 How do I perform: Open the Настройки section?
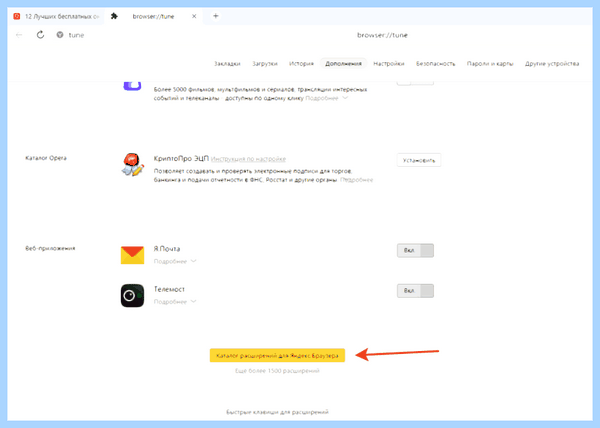(389, 63)
